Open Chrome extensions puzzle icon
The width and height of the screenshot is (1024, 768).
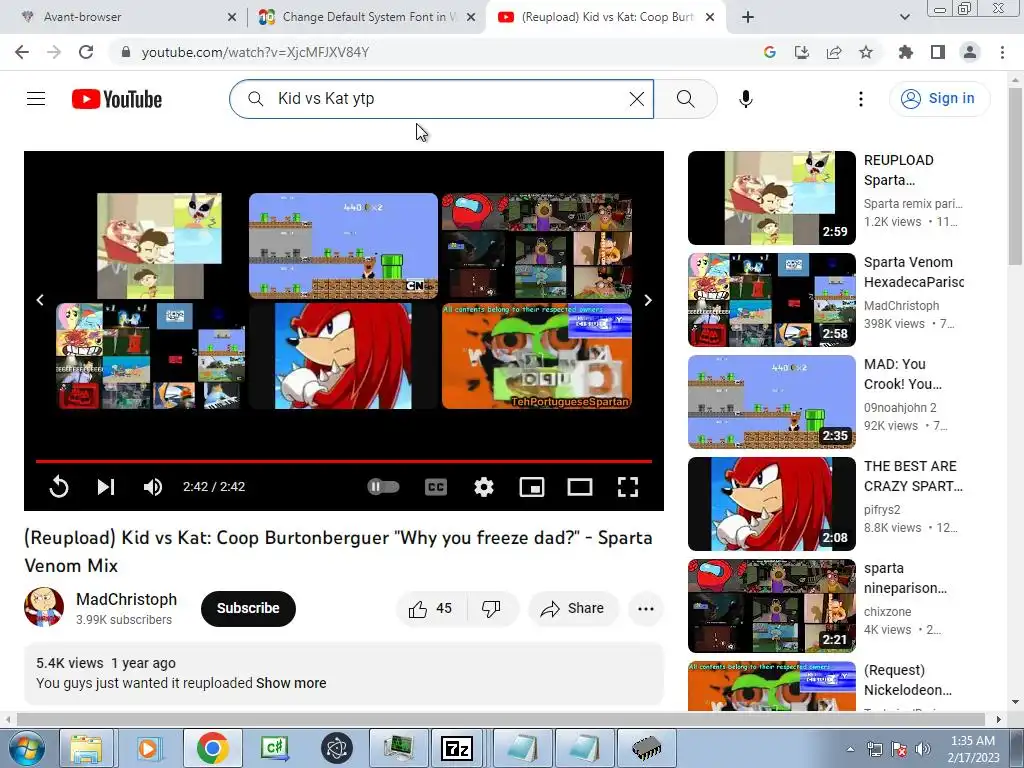(x=906, y=52)
